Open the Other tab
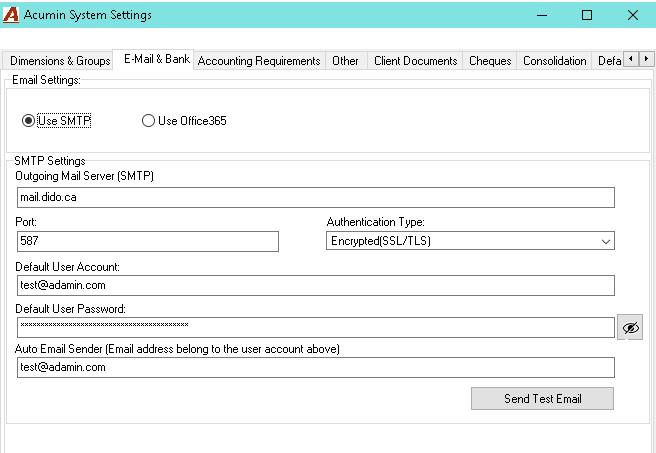This screenshot has height=453, width=656. click(x=346, y=61)
